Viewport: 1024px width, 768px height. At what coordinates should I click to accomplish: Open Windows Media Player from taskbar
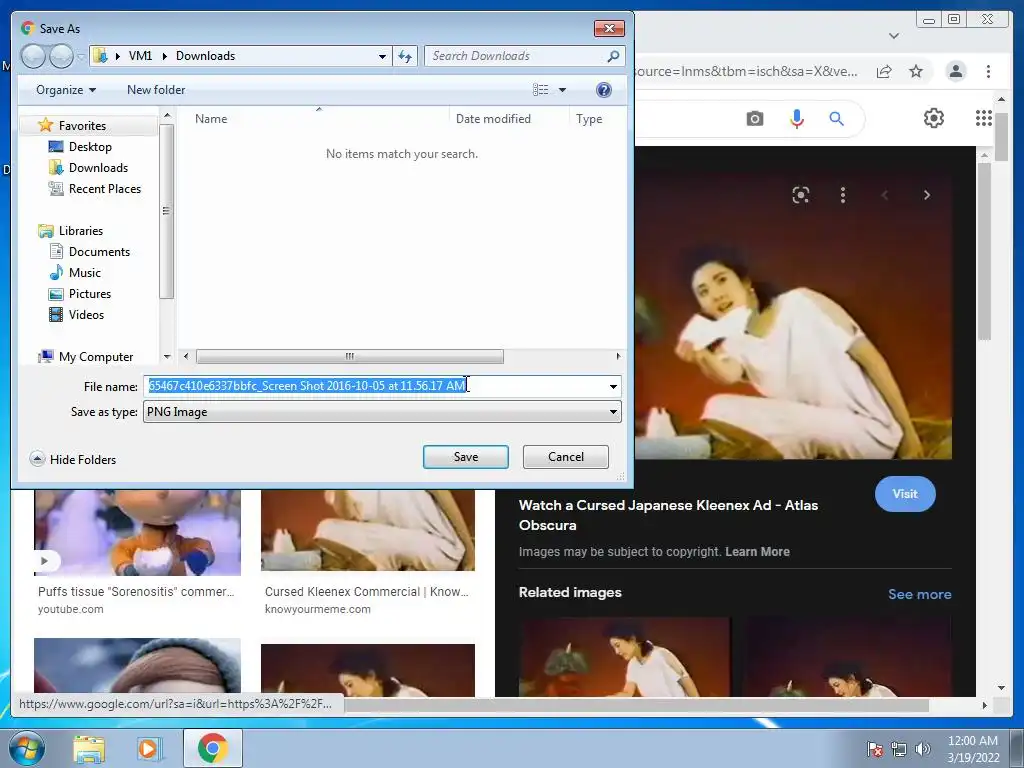(x=148, y=748)
